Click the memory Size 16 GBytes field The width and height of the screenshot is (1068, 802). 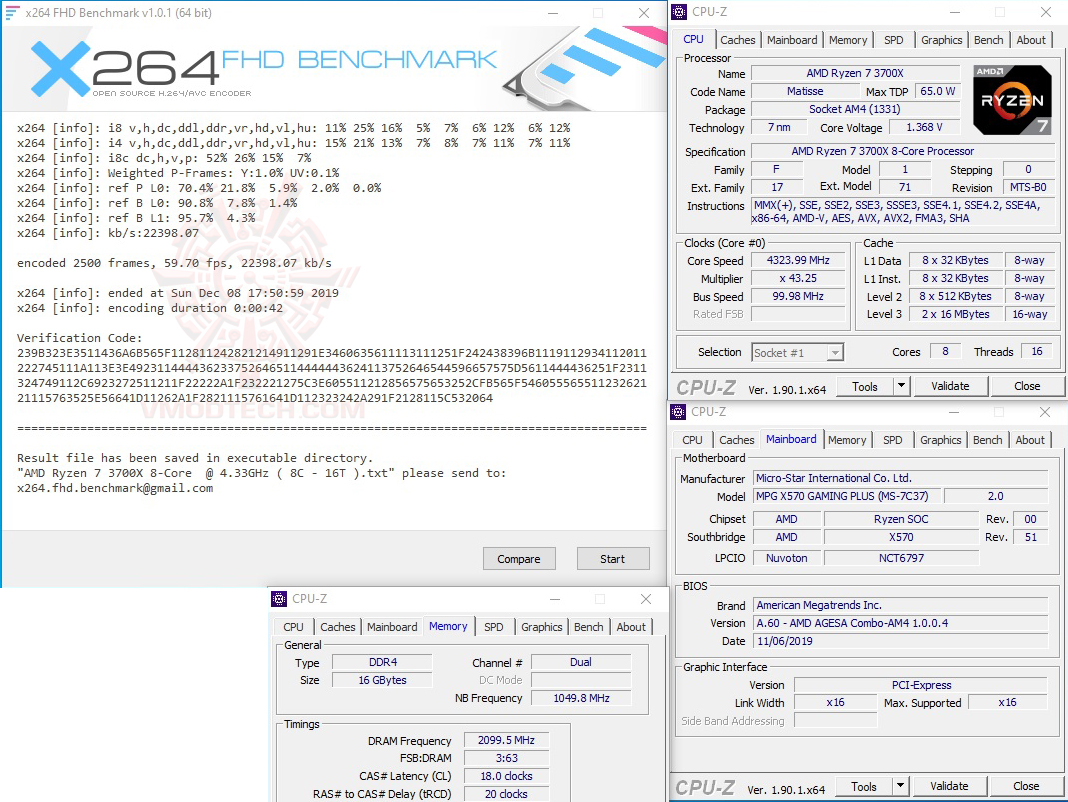click(382, 680)
